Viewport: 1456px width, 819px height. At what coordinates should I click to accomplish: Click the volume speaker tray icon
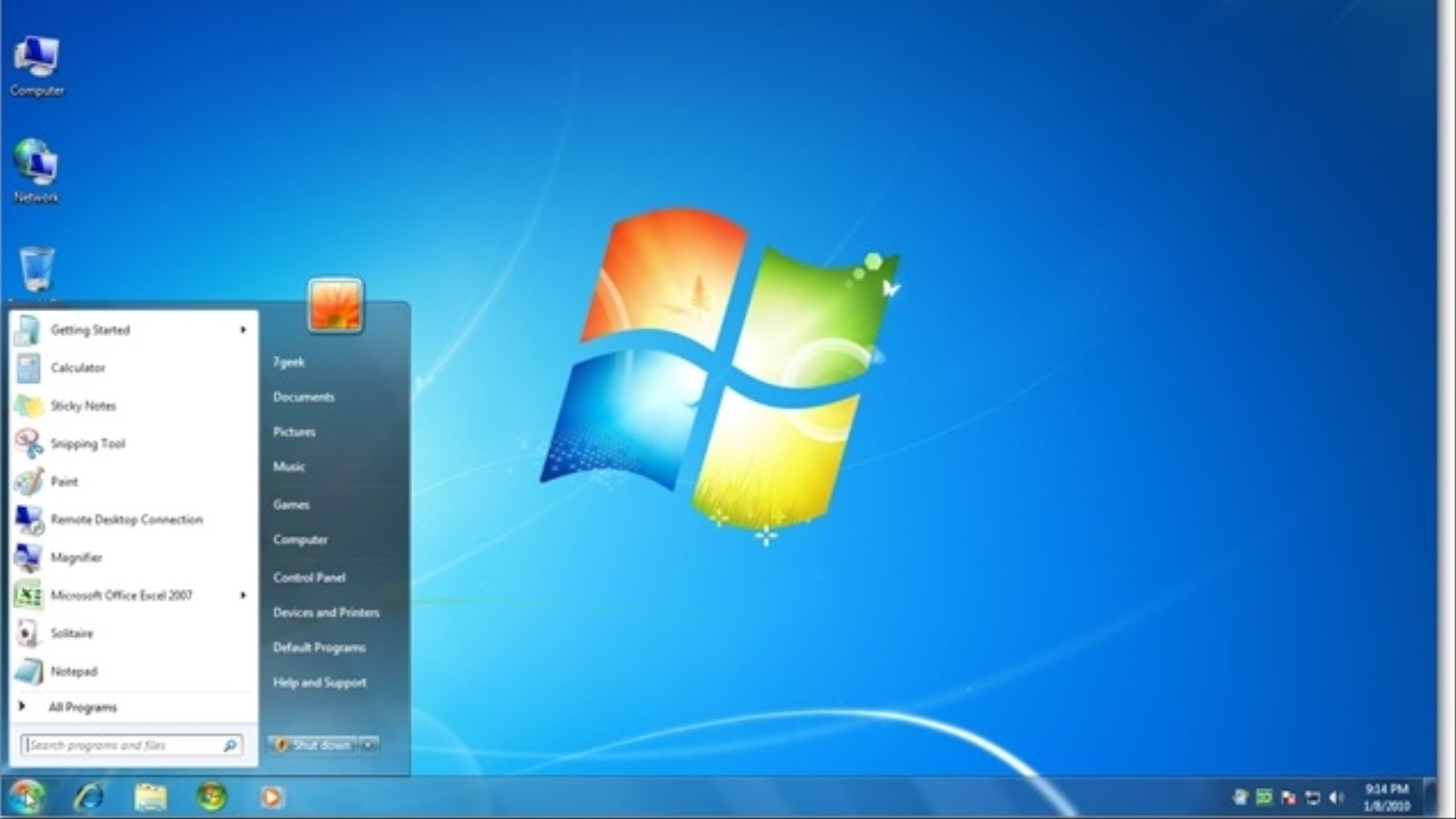coord(1336,798)
